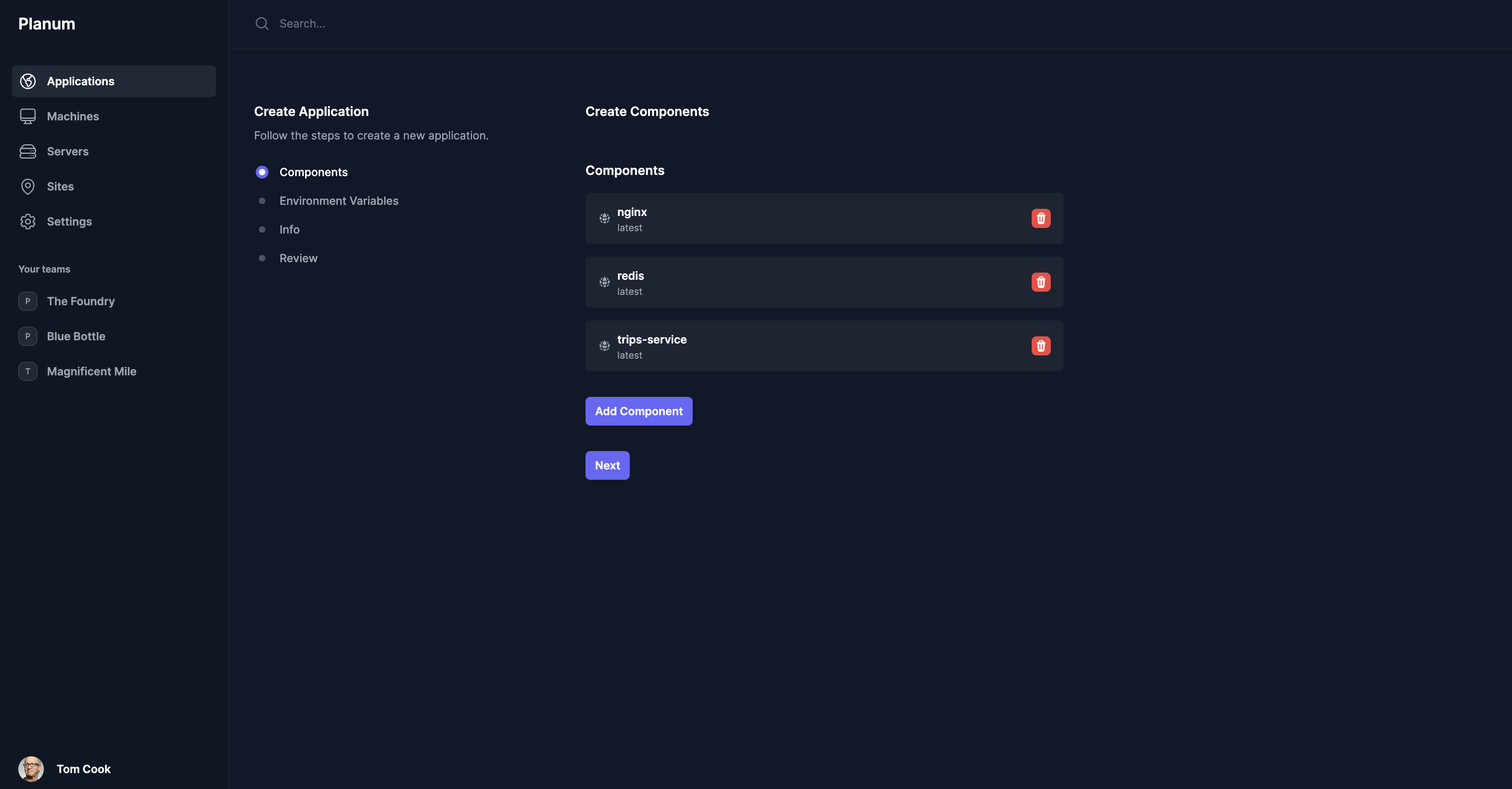The height and width of the screenshot is (789, 1512).
Task: Click the search magnifier icon
Action: [x=262, y=24]
